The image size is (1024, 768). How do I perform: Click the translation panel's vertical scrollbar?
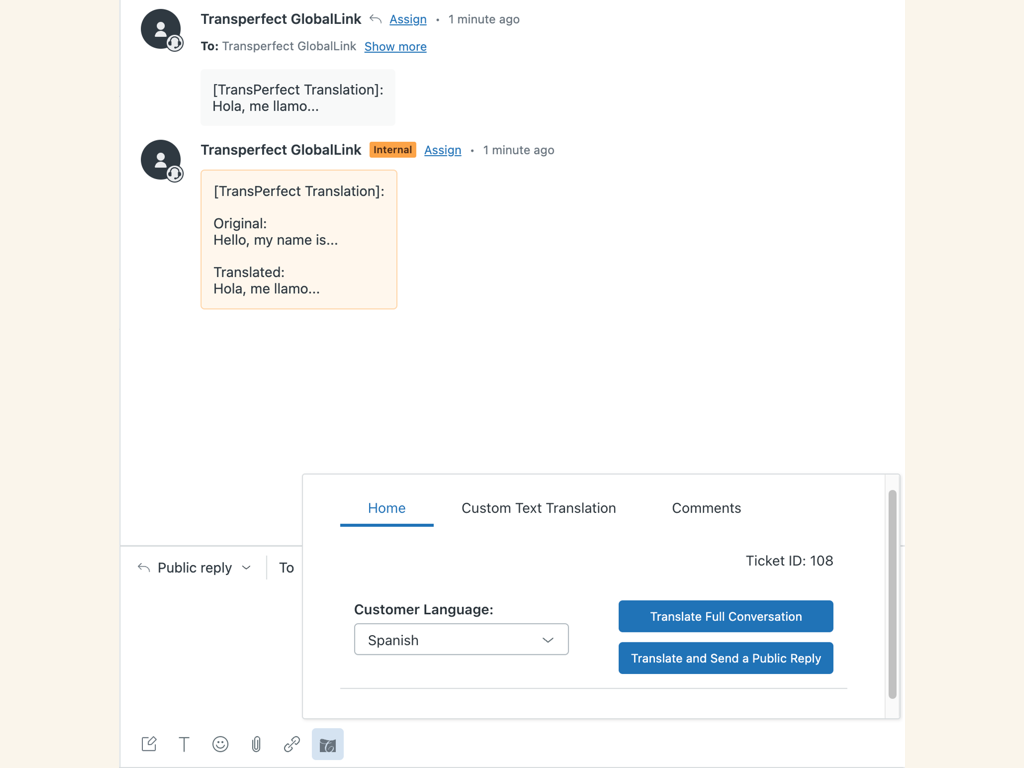[892, 594]
